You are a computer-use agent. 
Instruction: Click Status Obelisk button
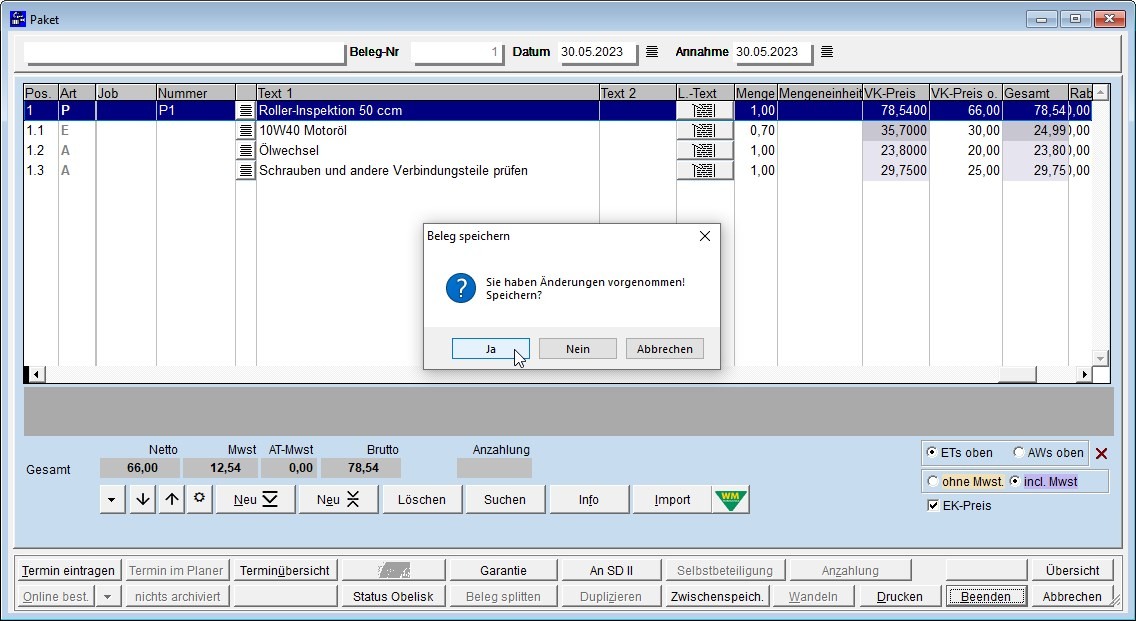pos(393,596)
